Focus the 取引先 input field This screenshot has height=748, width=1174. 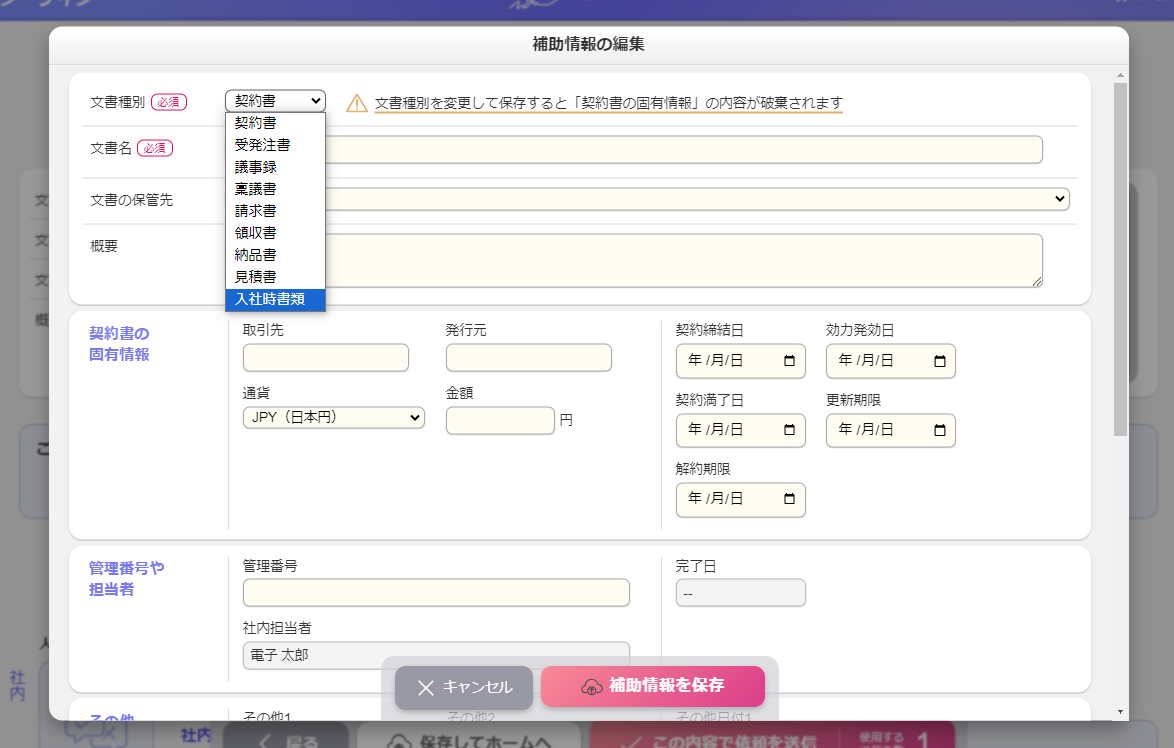326,358
